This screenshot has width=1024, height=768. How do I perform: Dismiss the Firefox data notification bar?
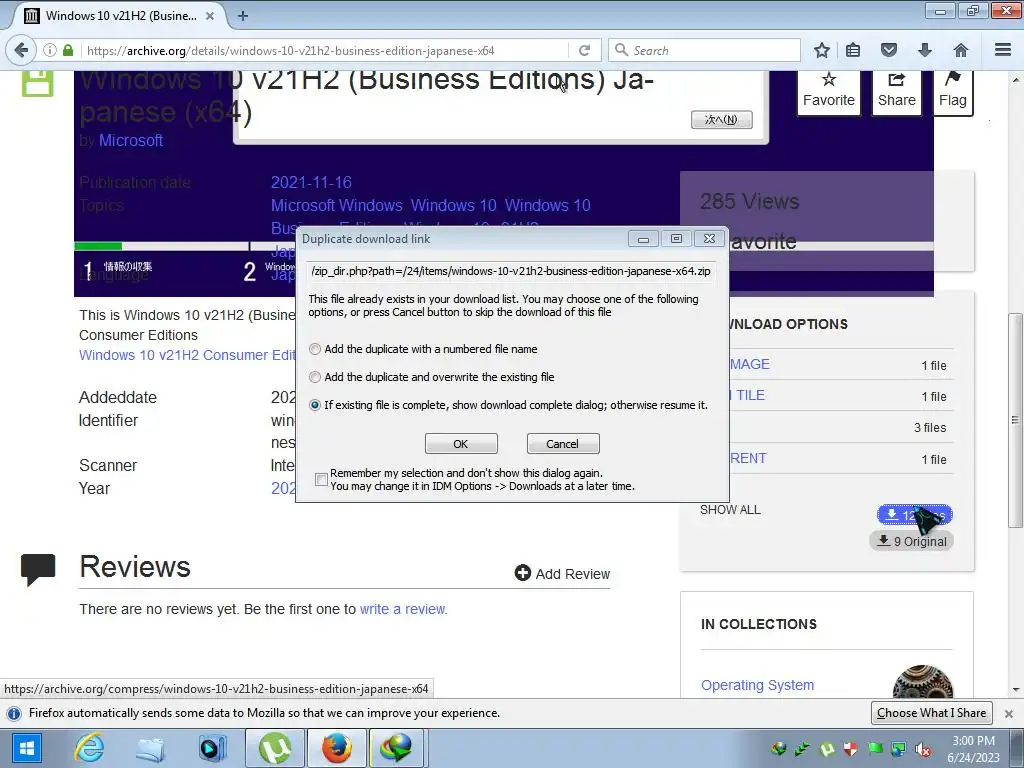click(1008, 714)
